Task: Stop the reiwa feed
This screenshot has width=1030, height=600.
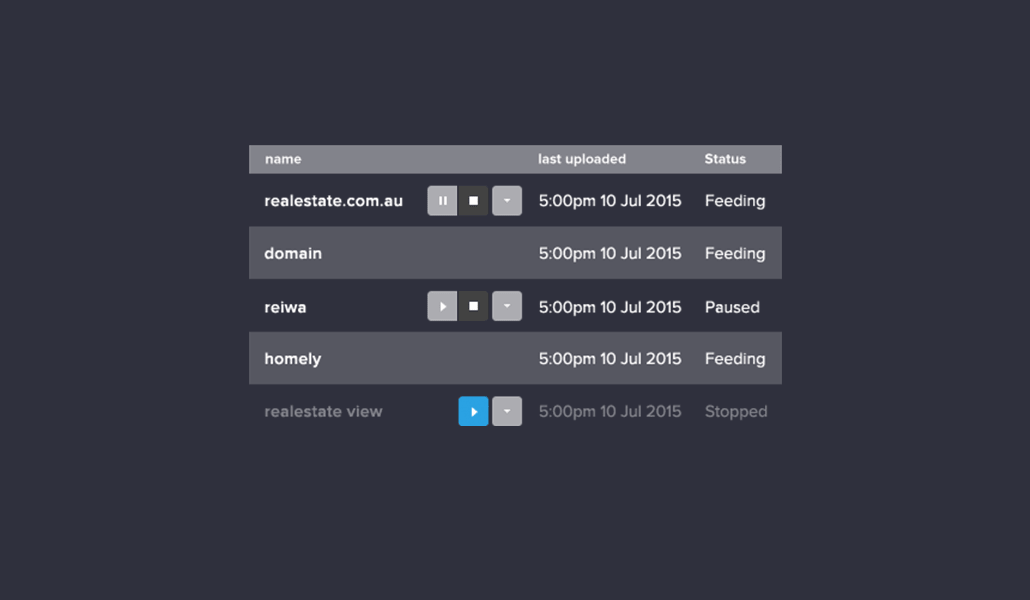Action: click(473, 306)
